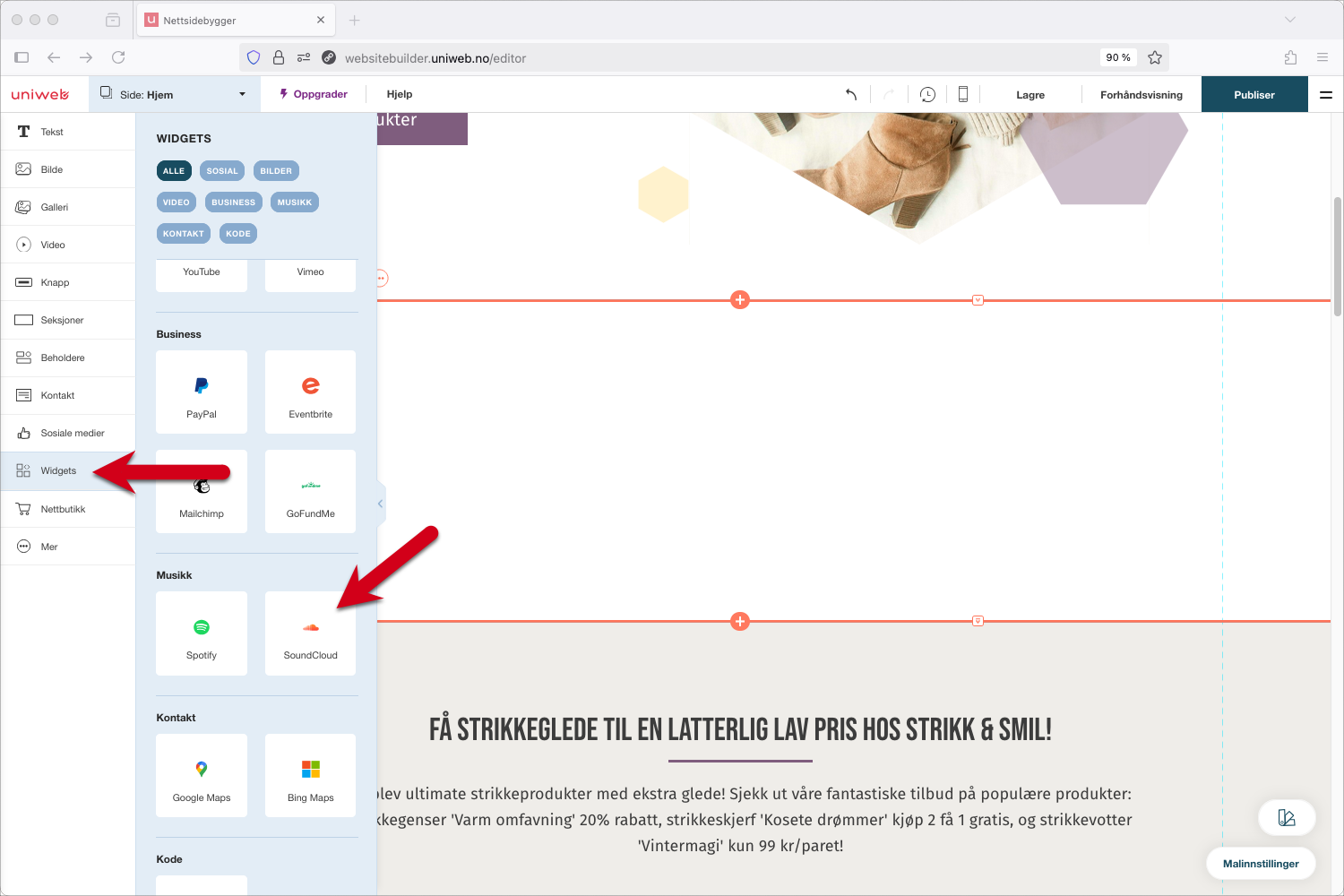1344x896 pixels.
Task: Click Lagre to save the page
Action: pyautogui.click(x=1030, y=95)
